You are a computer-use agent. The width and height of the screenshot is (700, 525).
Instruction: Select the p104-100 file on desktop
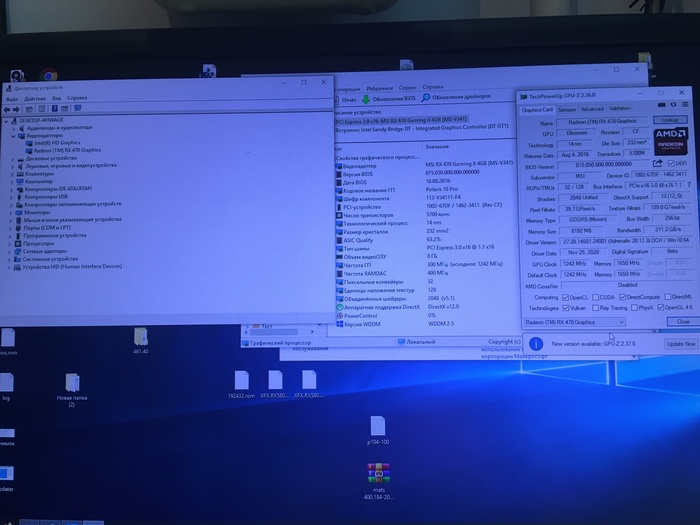(x=378, y=427)
